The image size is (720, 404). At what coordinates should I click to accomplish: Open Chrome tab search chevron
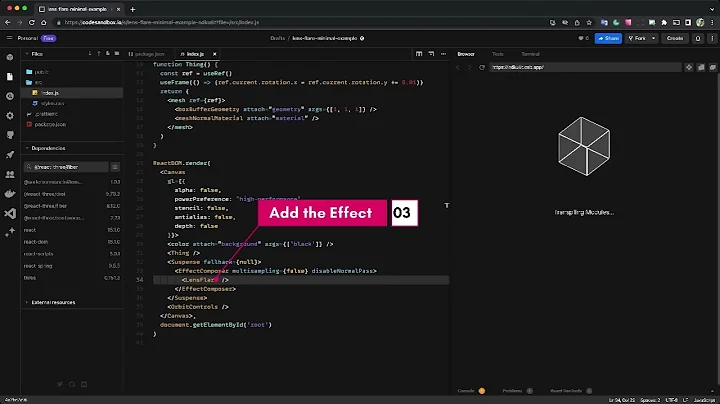(712, 9)
